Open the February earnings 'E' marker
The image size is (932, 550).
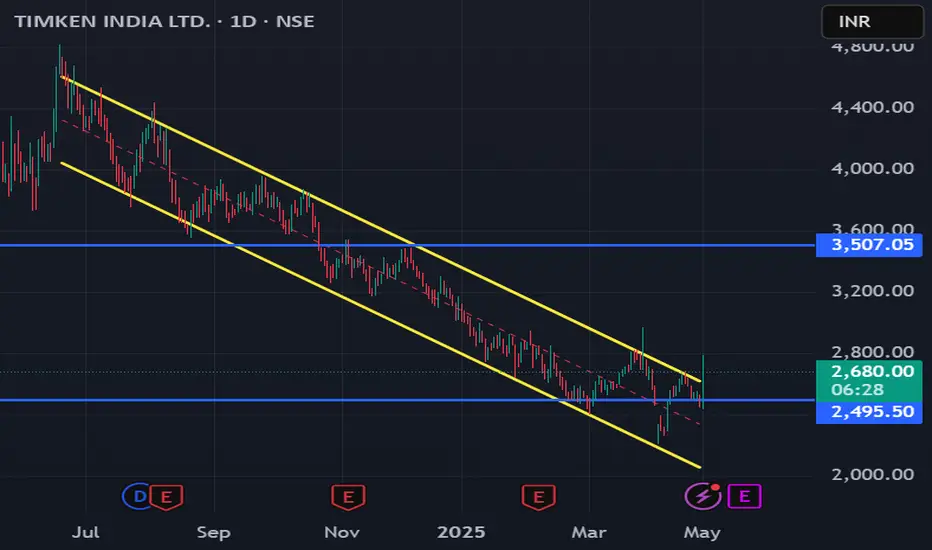coord(539,497)
